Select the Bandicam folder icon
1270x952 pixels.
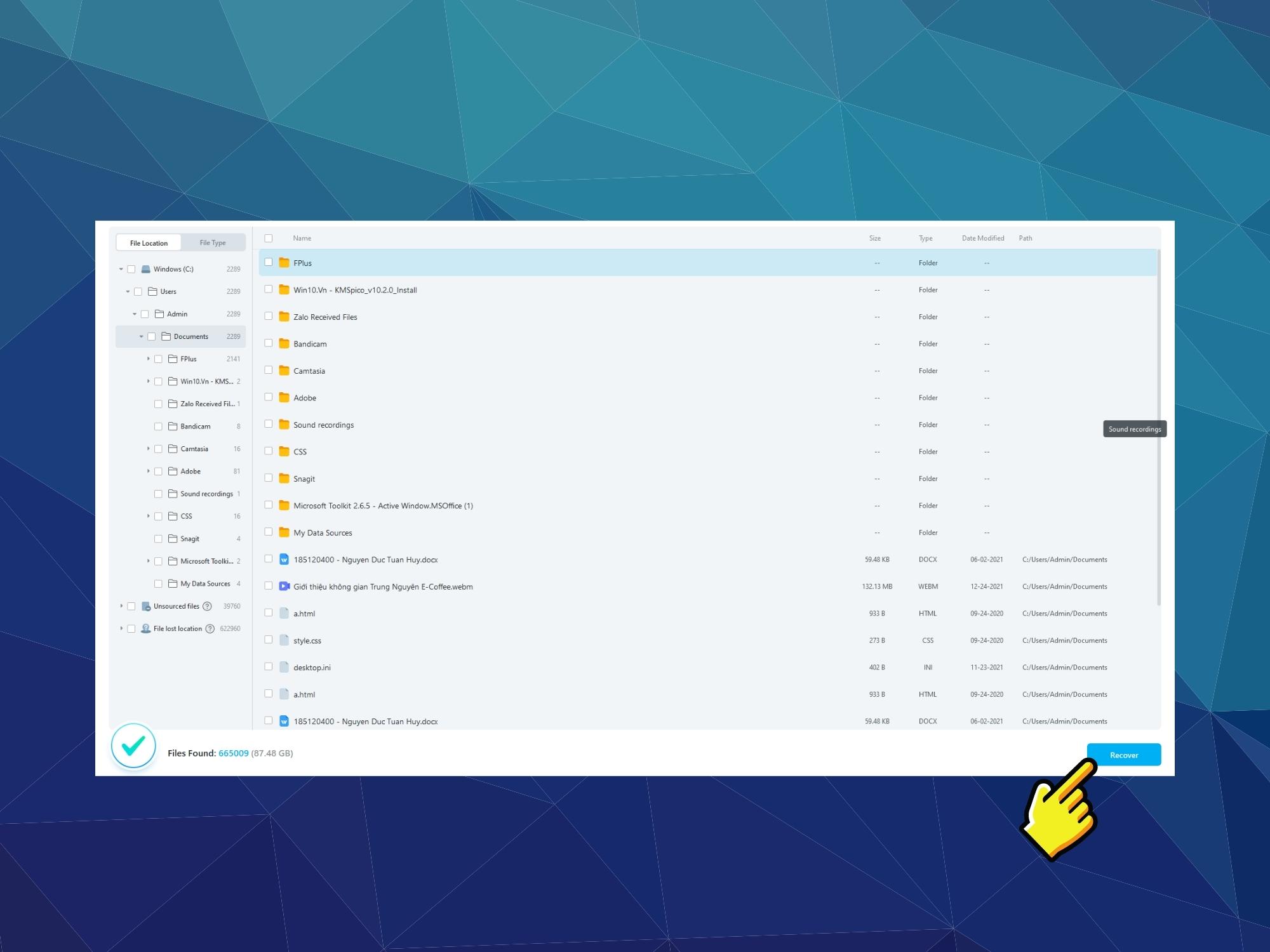tap(283, 343)
